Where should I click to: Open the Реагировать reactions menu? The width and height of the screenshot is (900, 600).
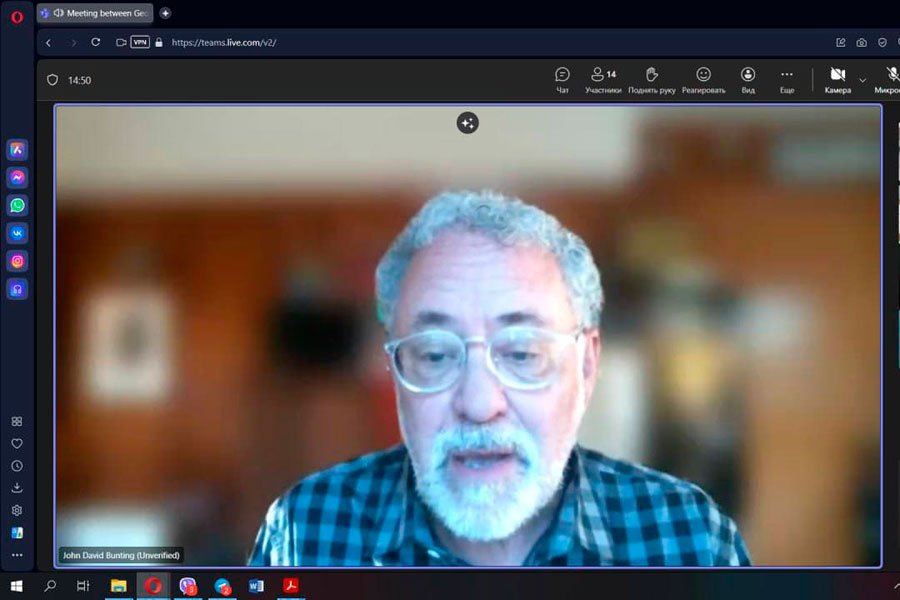click(x=703, y=79)
